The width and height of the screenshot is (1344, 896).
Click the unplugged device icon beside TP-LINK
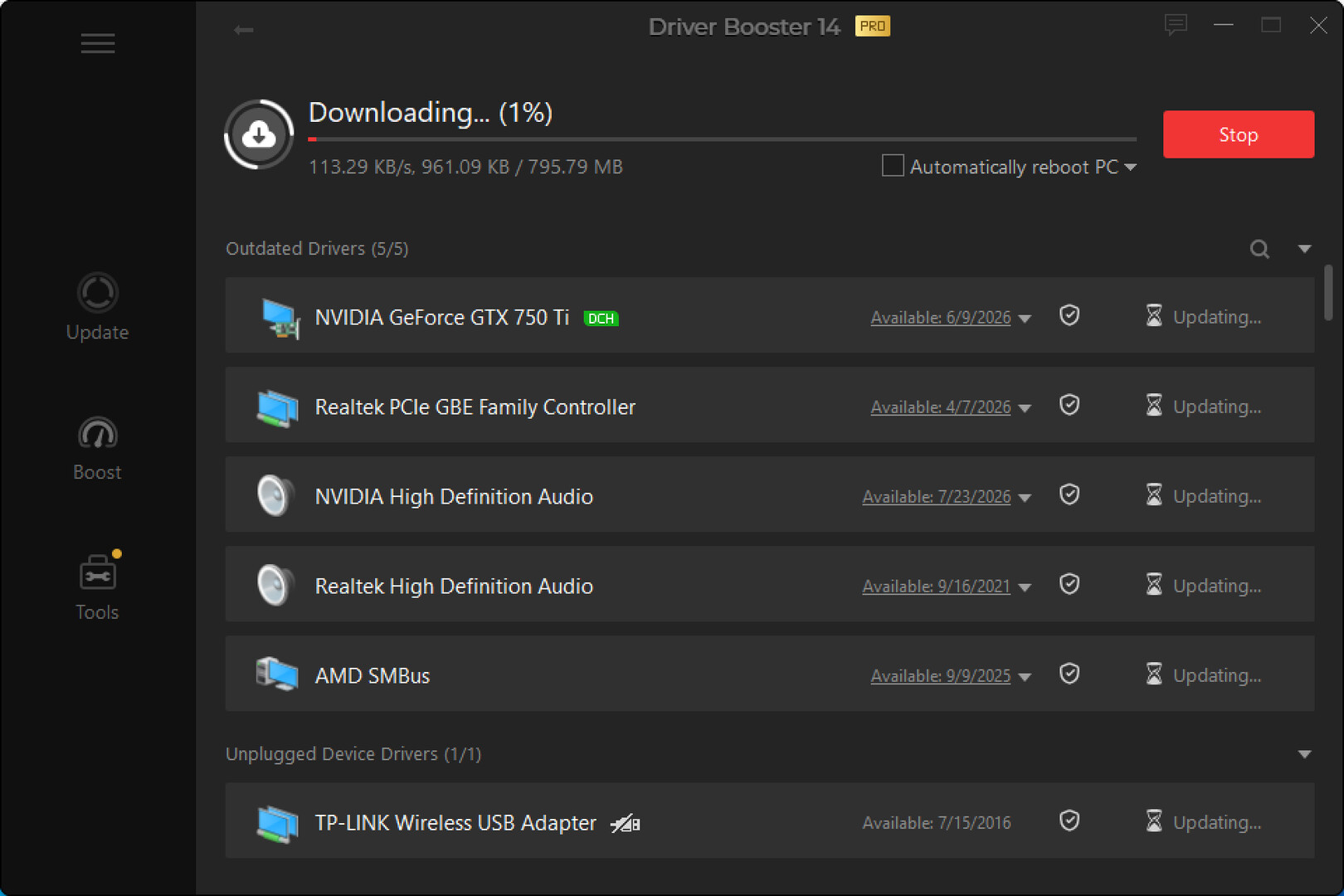point(626,824)
